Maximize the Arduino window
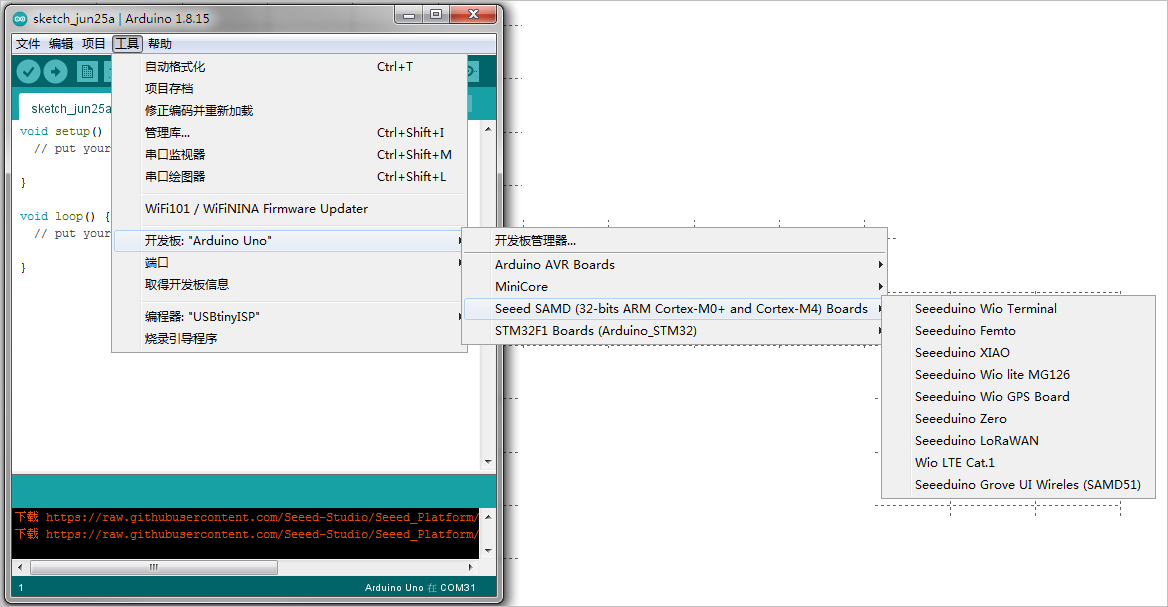This screenshot has height=607, width=1168. (x=436, y=15)
